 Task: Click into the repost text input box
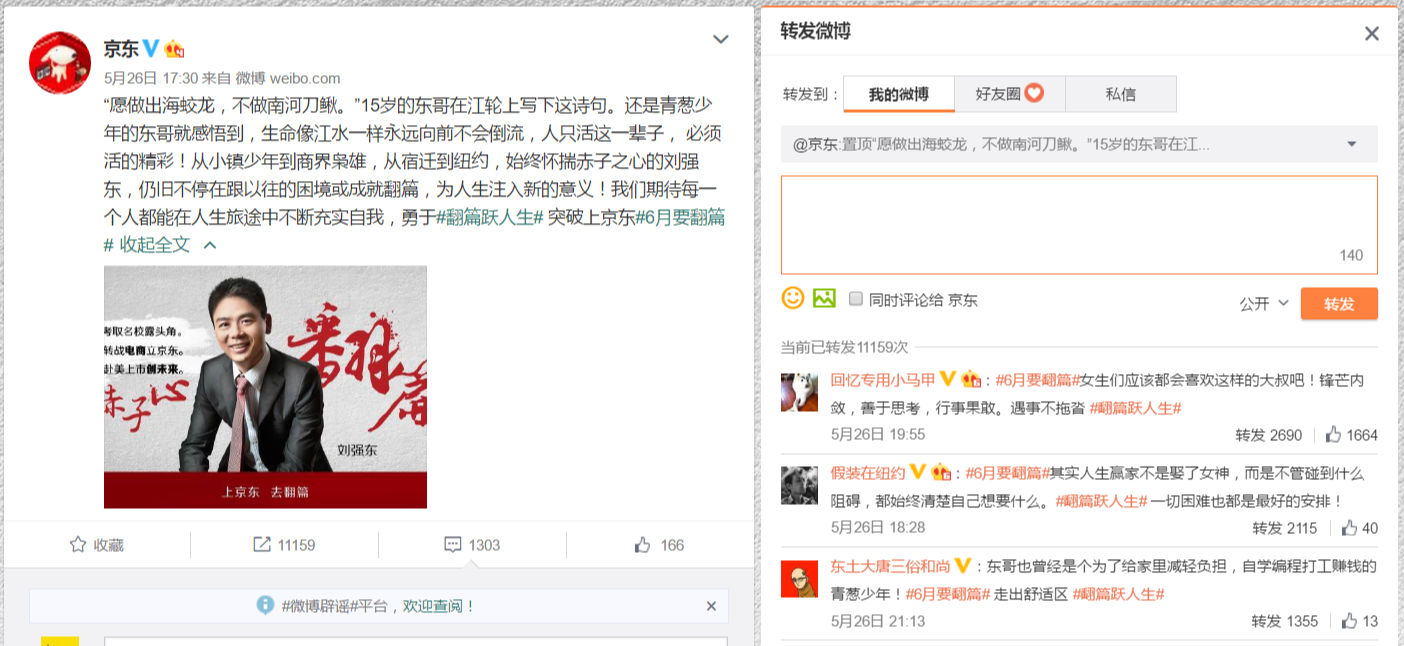click(x=1079, y=225)
